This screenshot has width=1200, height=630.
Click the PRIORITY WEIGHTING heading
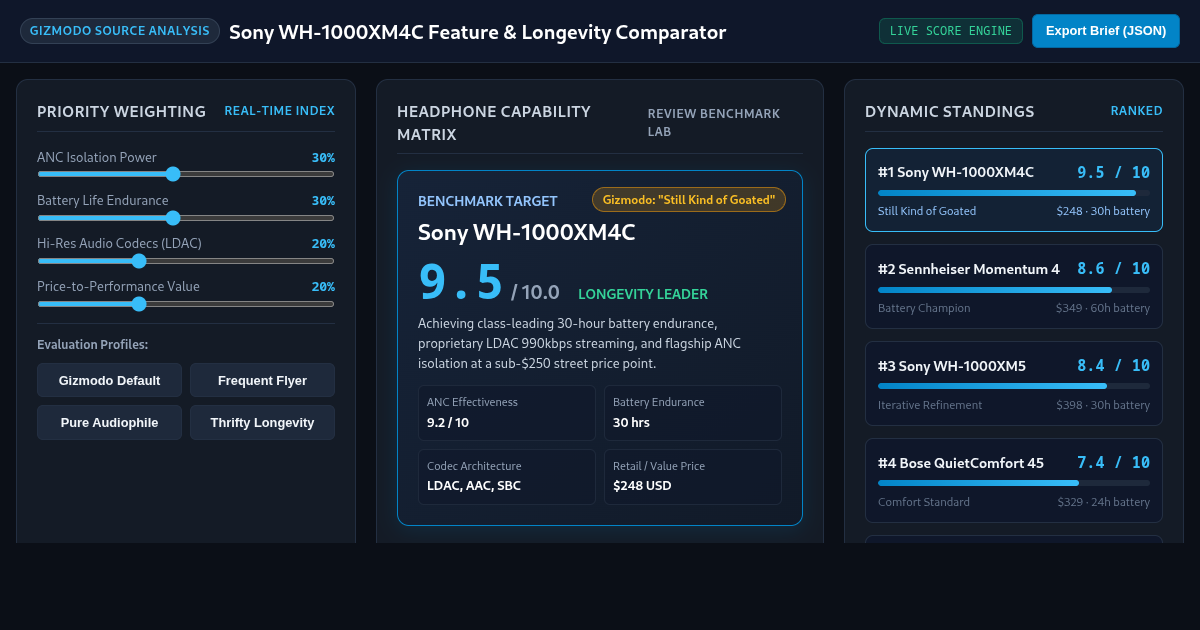(x=121, y=112)
